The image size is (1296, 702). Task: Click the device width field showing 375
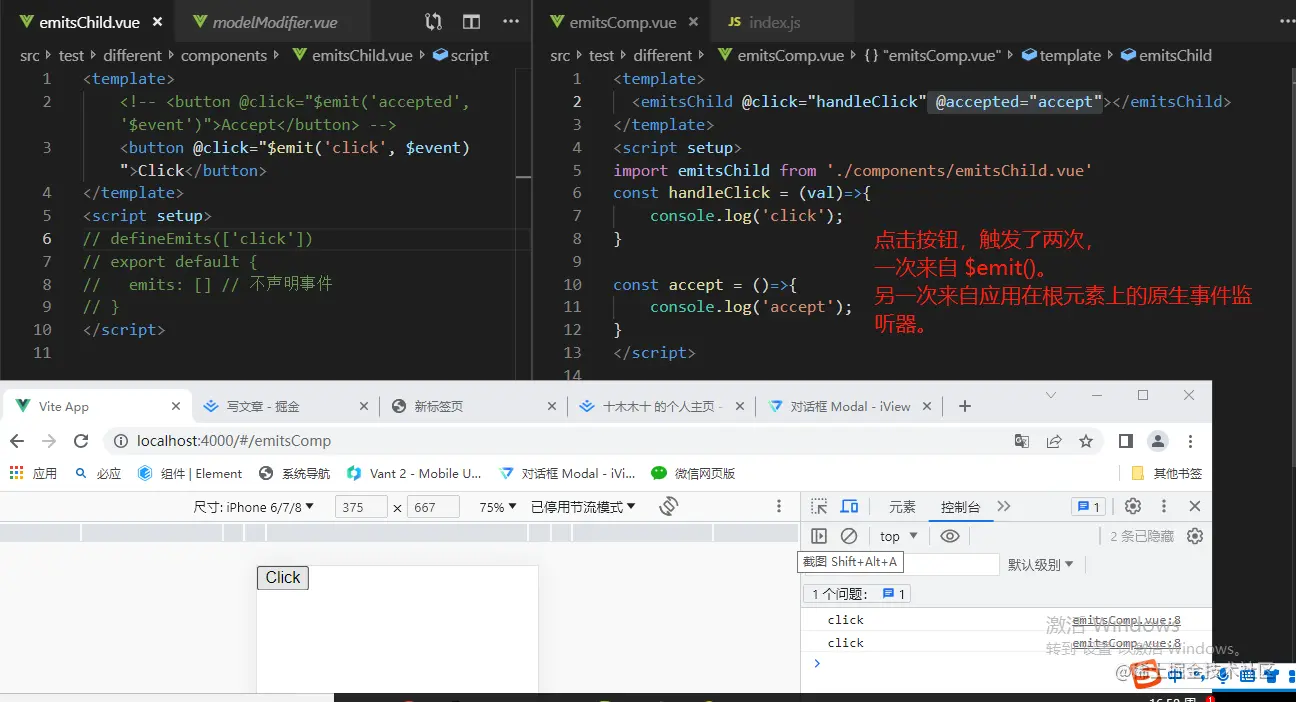point(361,507)
